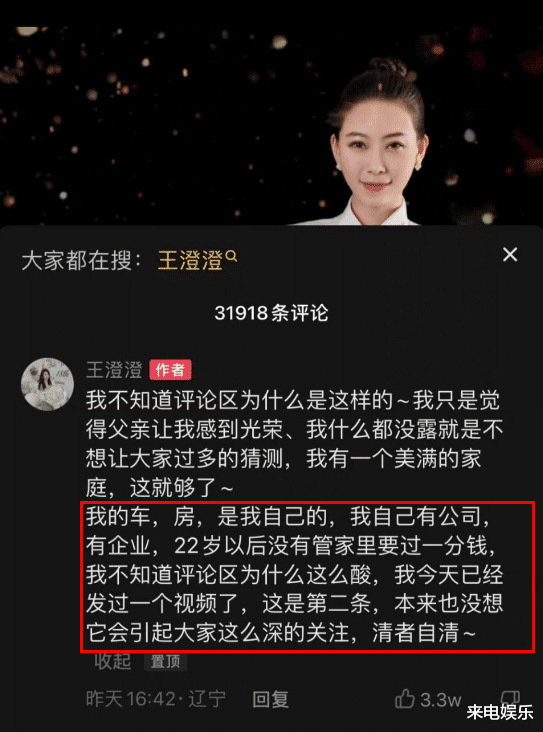Image resolution: width=543 pixels, height=732 pixels.
Task: Tap the 3.3w like count
Action: click(441, 699)
